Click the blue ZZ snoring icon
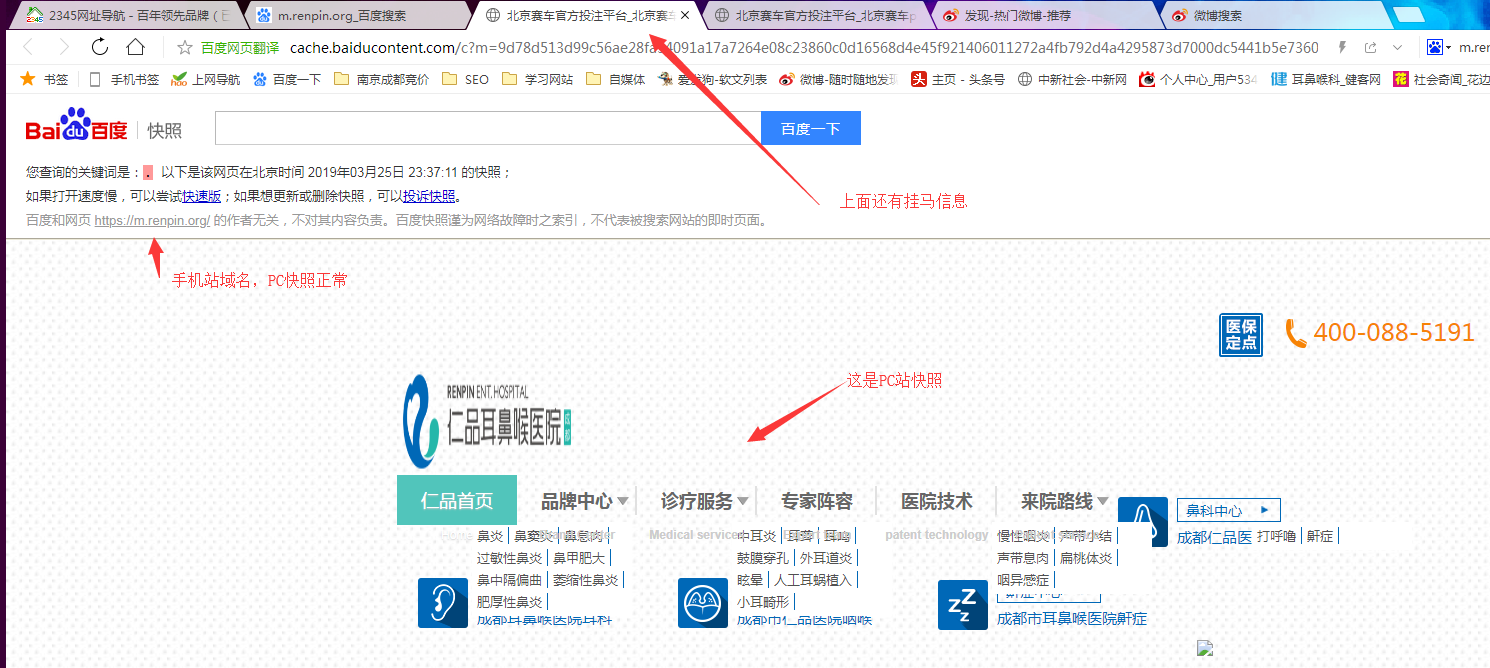1490x668 pixels. coord(963,605)
